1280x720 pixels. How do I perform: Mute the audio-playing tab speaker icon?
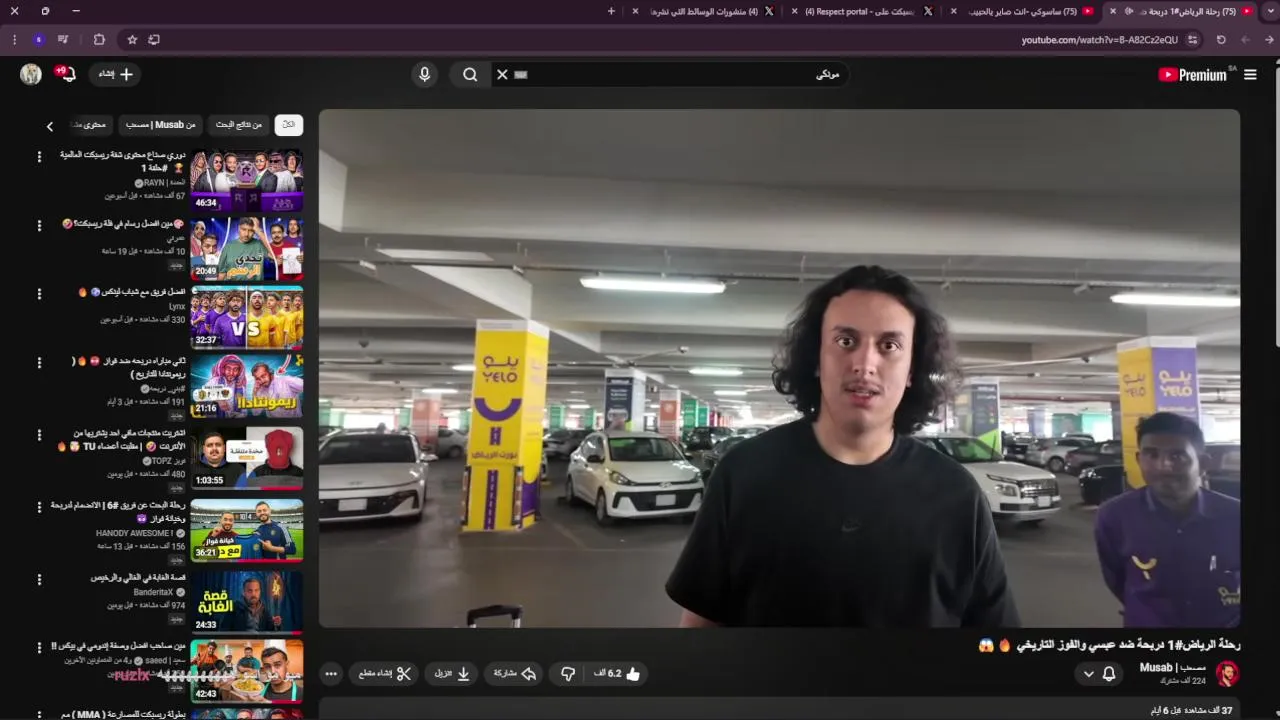tap(1129, 11)
